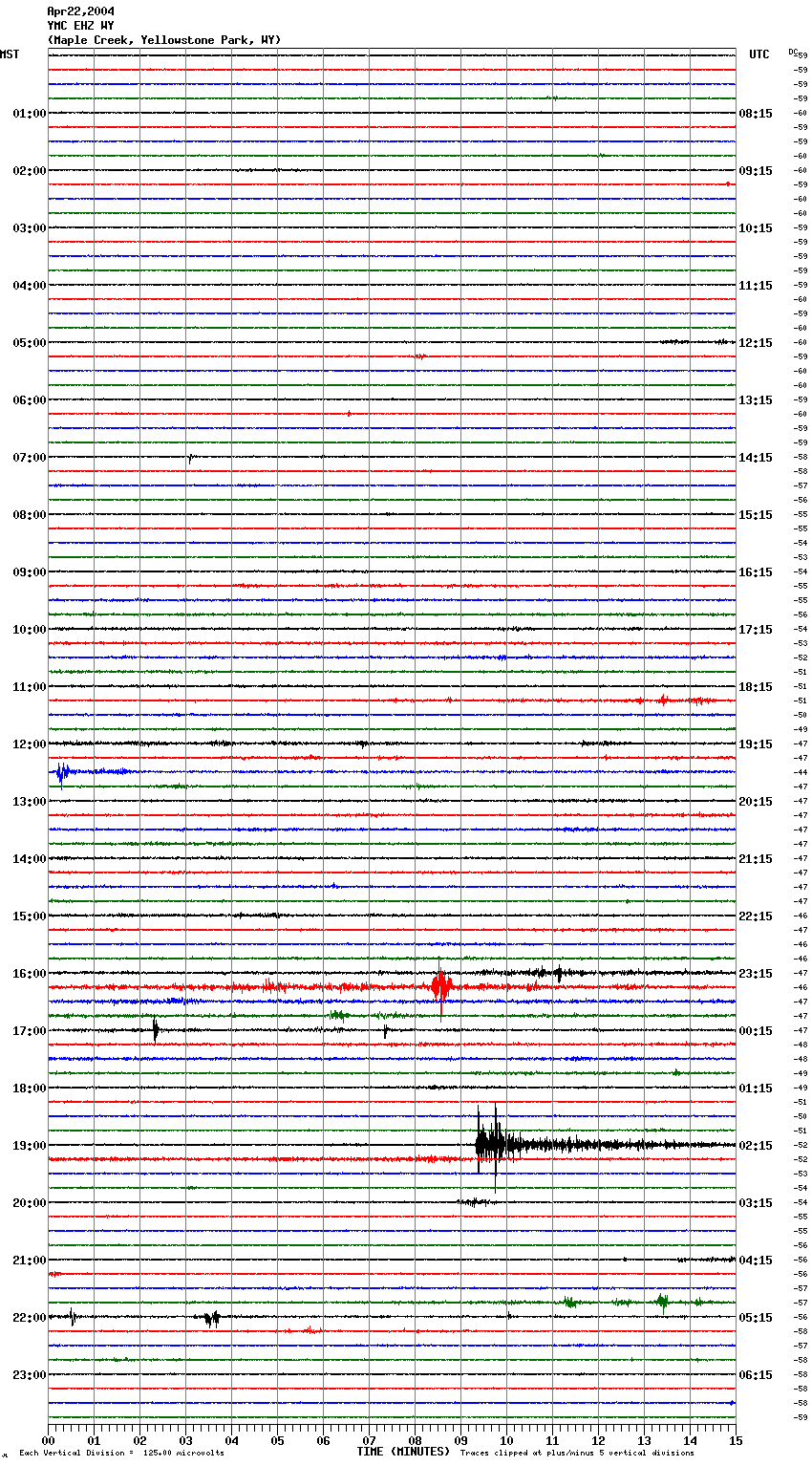Click the 02:15 UTC time label

coord(756,1146)
